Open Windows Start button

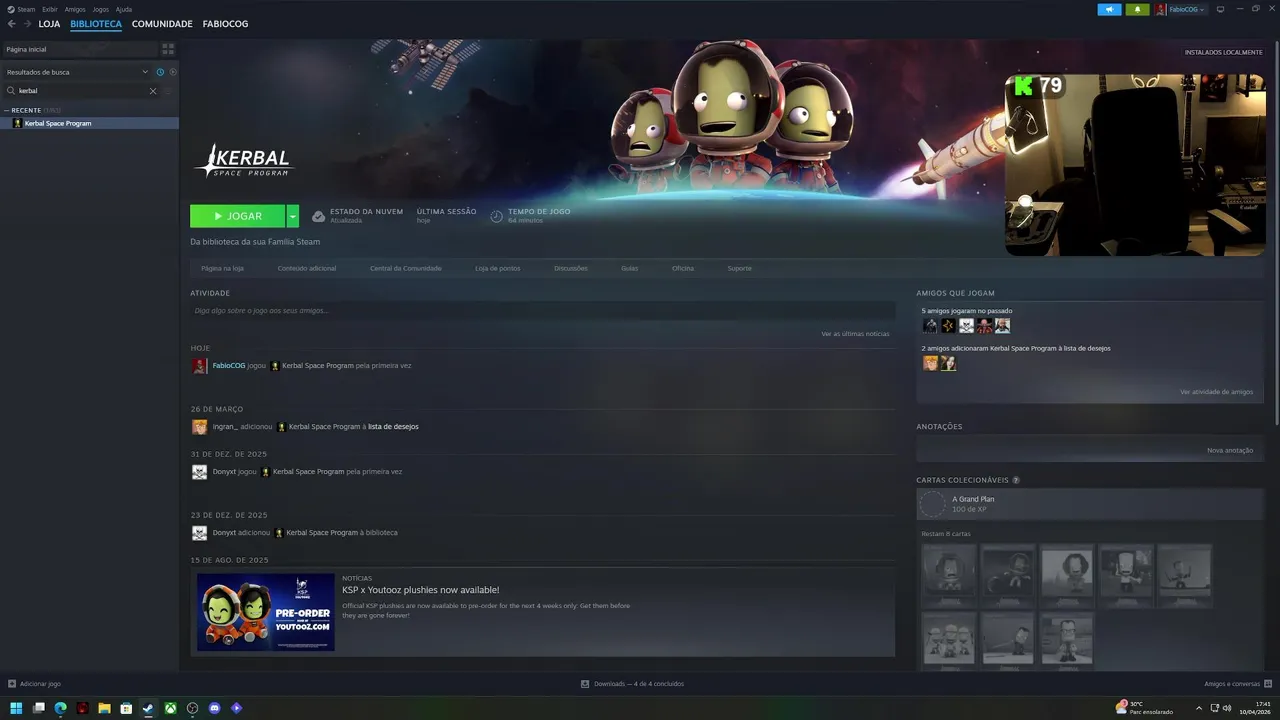(x=16, y=708)
